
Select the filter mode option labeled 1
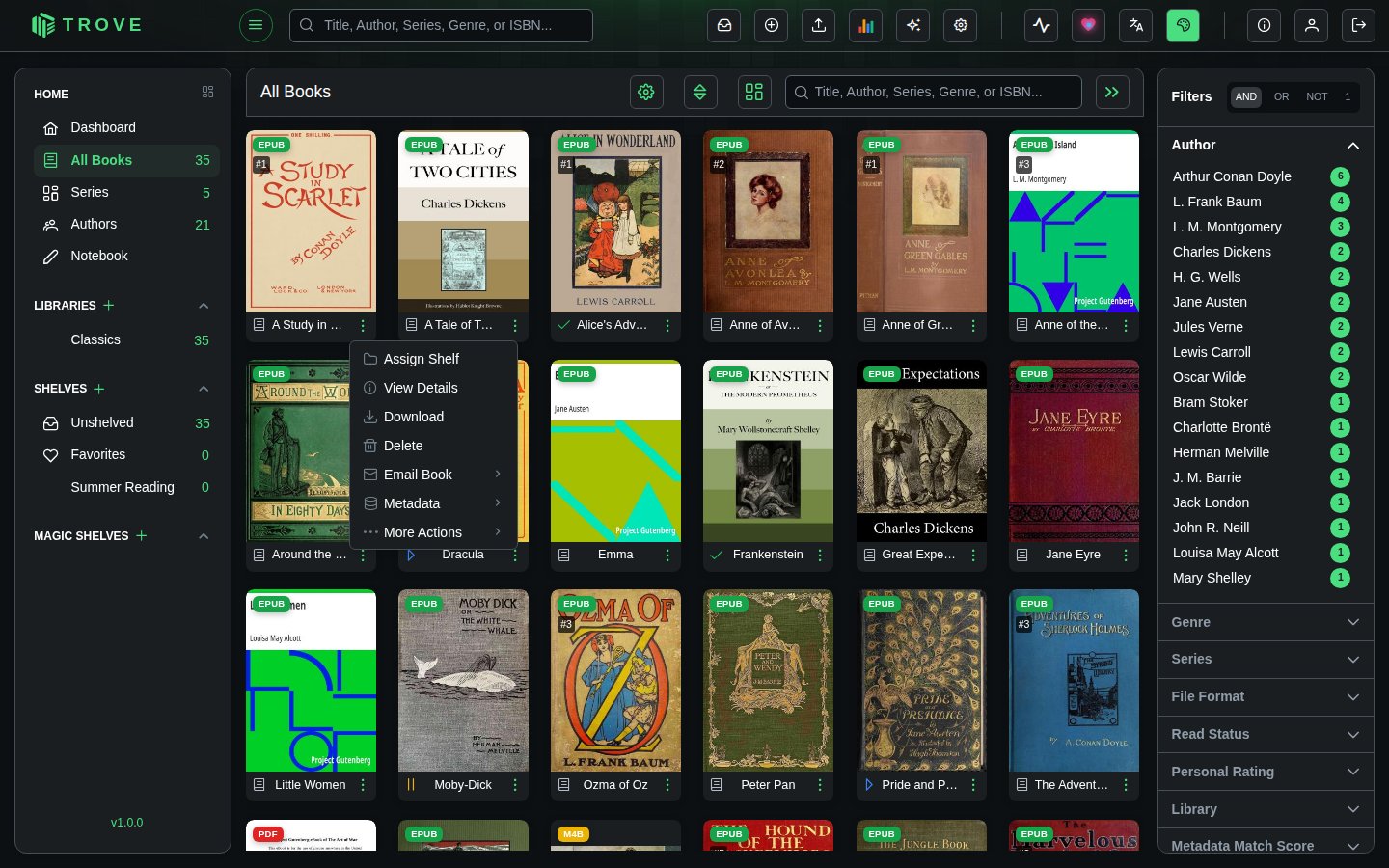(1348, 96)
